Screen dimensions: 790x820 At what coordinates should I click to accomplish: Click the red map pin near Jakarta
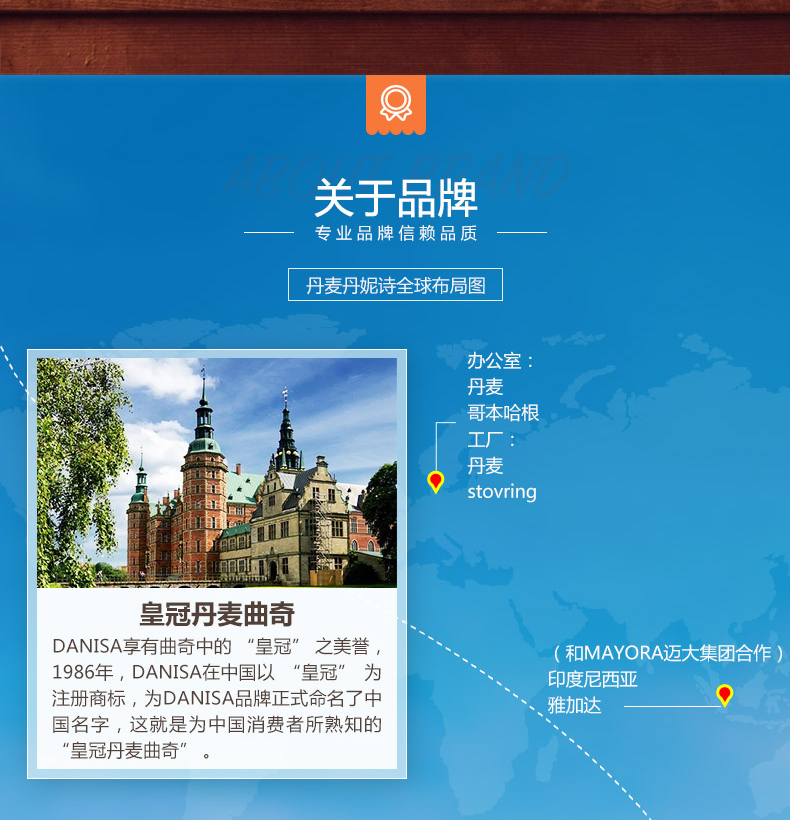click(x=724, y=695)
